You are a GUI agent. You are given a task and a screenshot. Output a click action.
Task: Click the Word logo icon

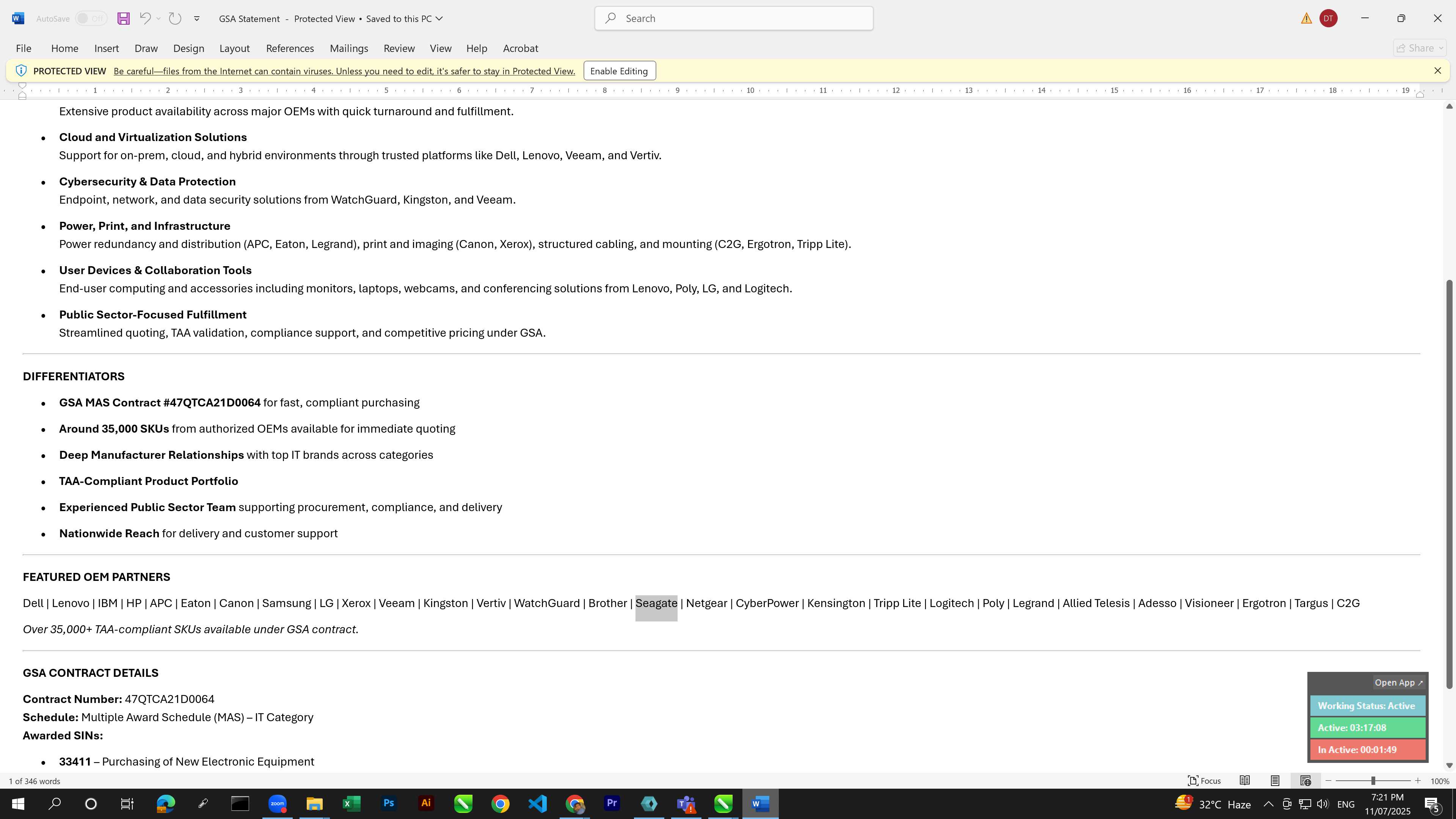[17, 18]
